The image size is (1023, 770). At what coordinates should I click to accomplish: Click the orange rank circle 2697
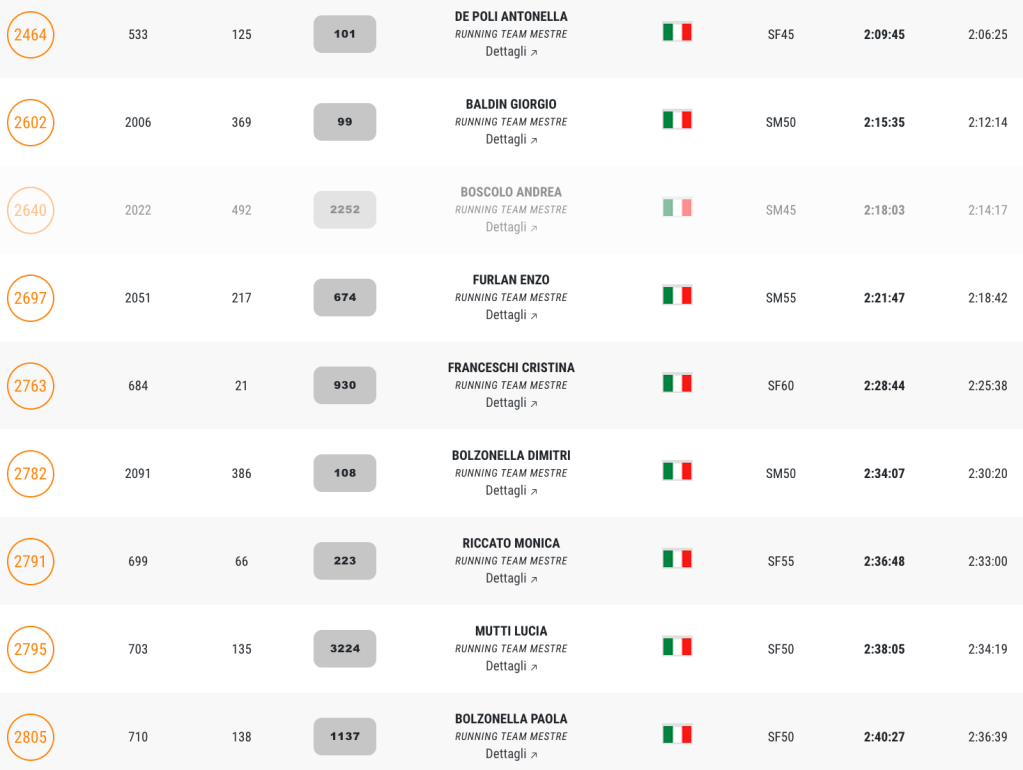point(30,298)
